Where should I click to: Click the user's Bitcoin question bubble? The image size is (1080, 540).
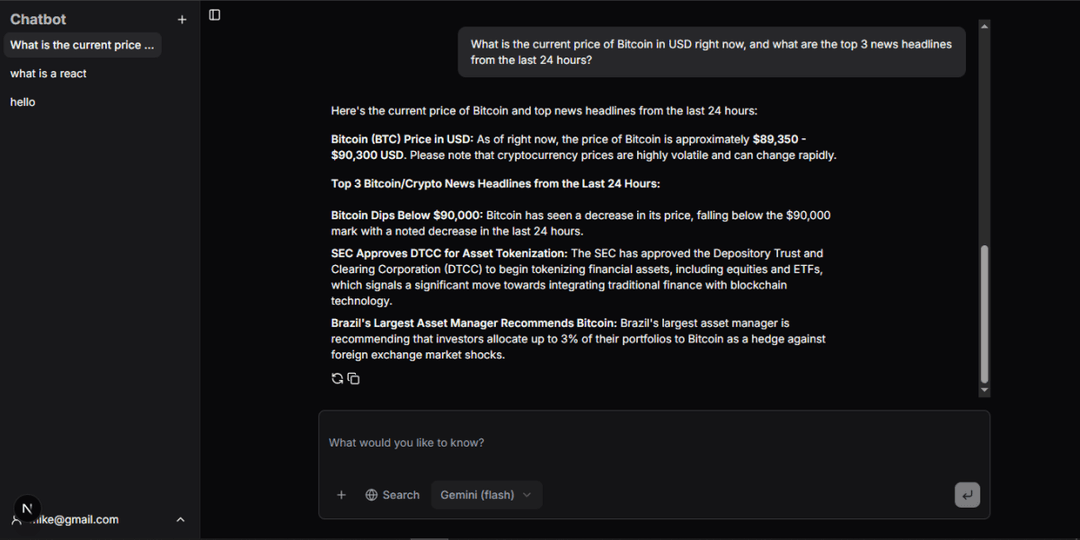point(711,52)
